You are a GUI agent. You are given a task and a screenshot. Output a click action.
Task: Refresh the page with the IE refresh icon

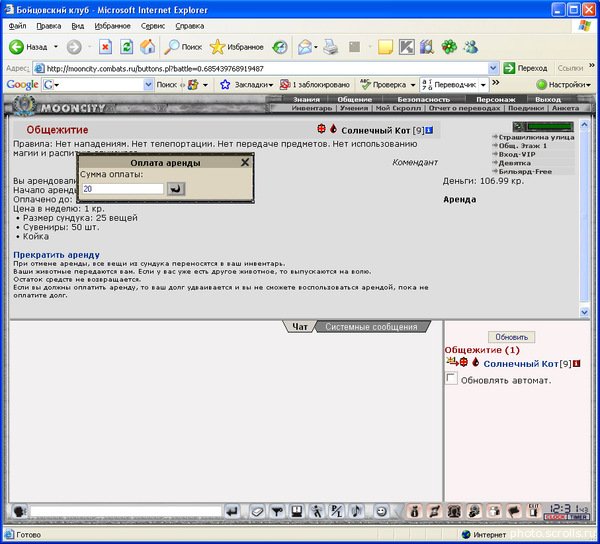tap(126, 47)
